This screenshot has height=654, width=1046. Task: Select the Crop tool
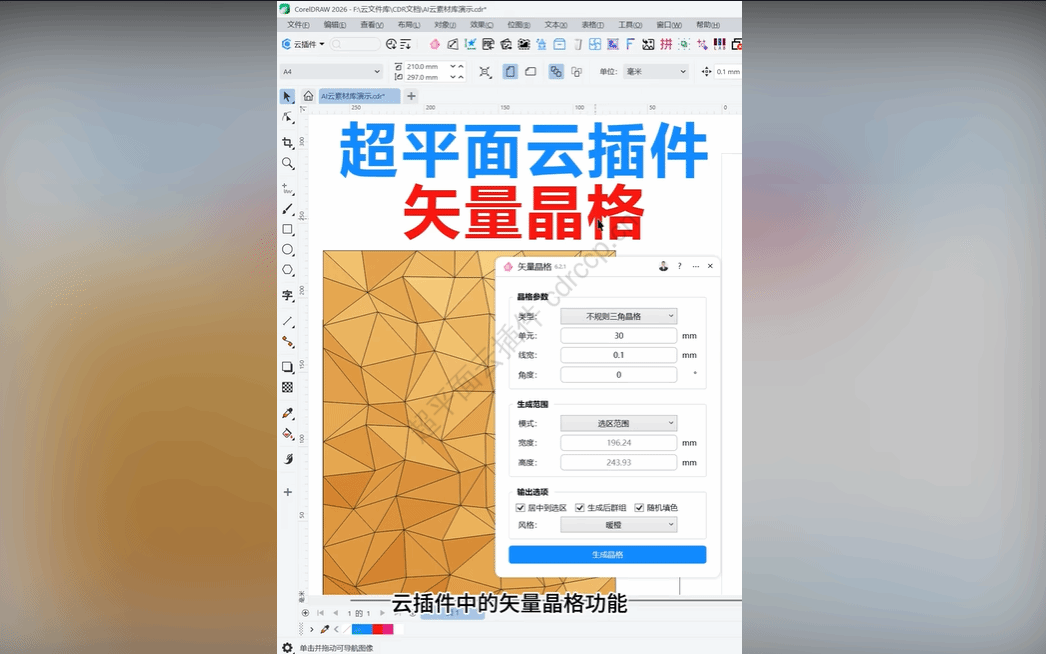coord(288,143)
